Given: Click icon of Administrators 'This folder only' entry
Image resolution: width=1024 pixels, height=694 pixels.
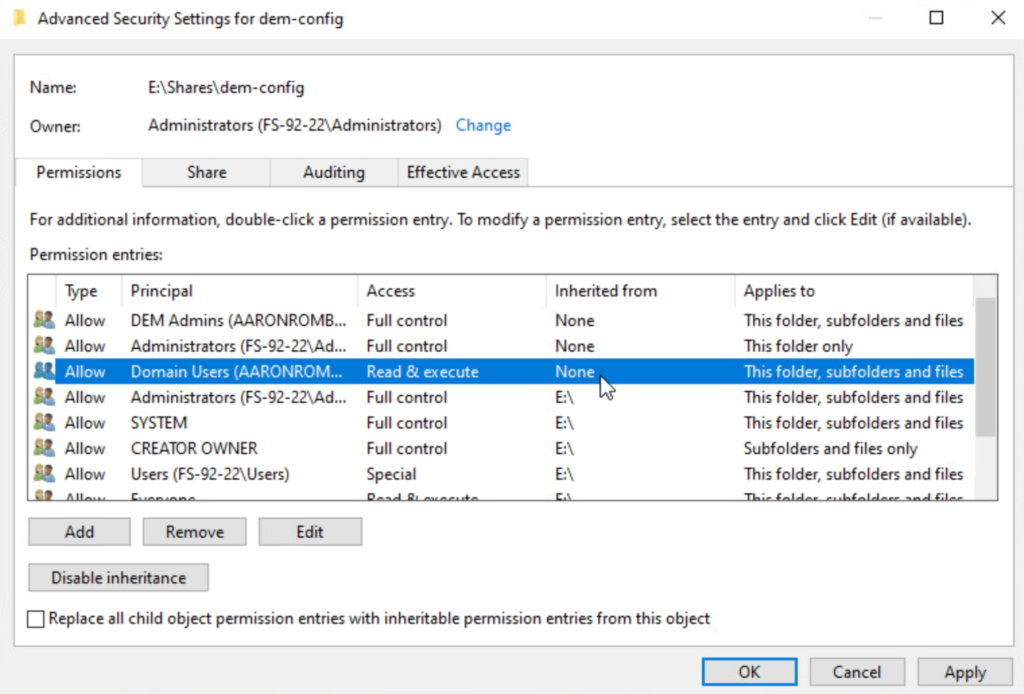Looking at the screenshot, I should click(43, 346).
